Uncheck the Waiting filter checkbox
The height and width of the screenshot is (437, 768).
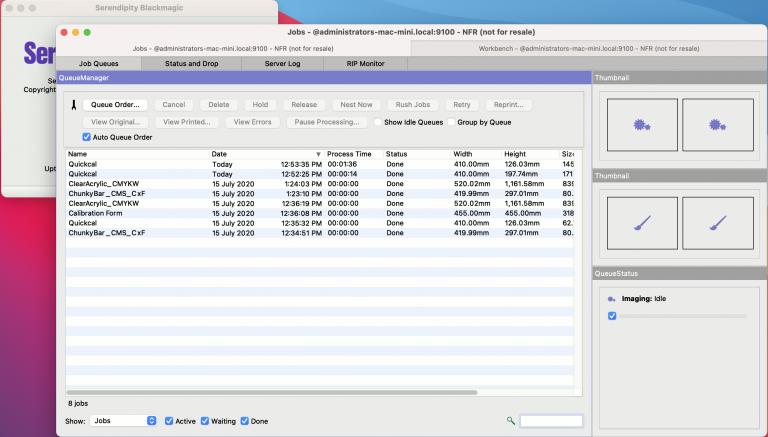(x=205, y=421)
